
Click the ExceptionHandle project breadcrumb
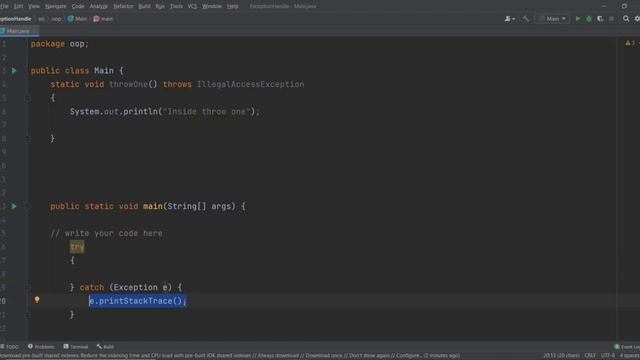tap(16, 19)
